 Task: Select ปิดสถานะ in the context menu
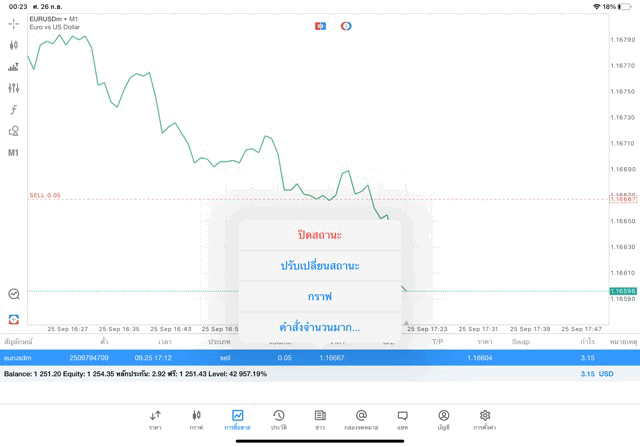pyautogui.click(x=320, y=235)
